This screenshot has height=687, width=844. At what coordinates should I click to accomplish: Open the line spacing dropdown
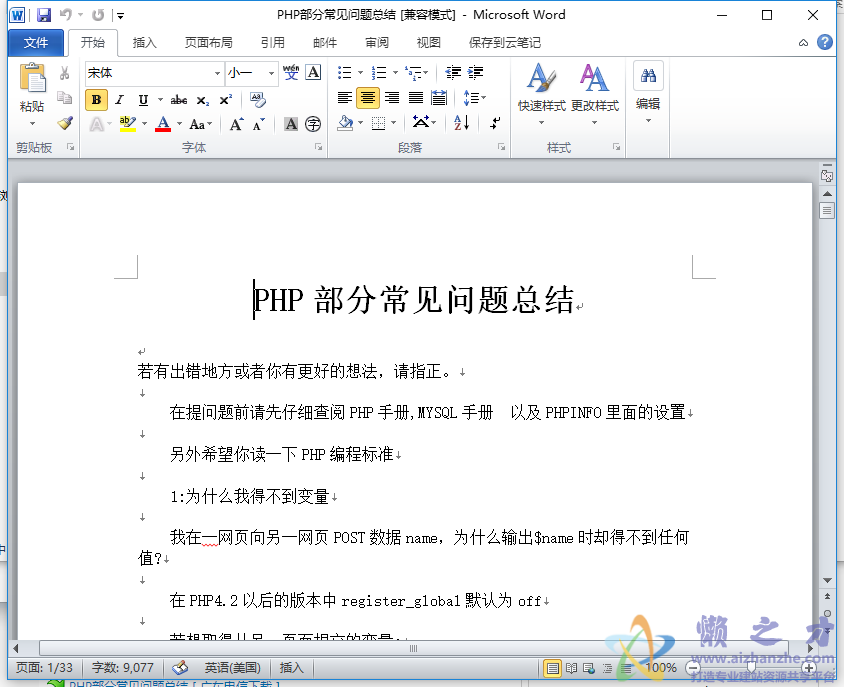point(474,98)
